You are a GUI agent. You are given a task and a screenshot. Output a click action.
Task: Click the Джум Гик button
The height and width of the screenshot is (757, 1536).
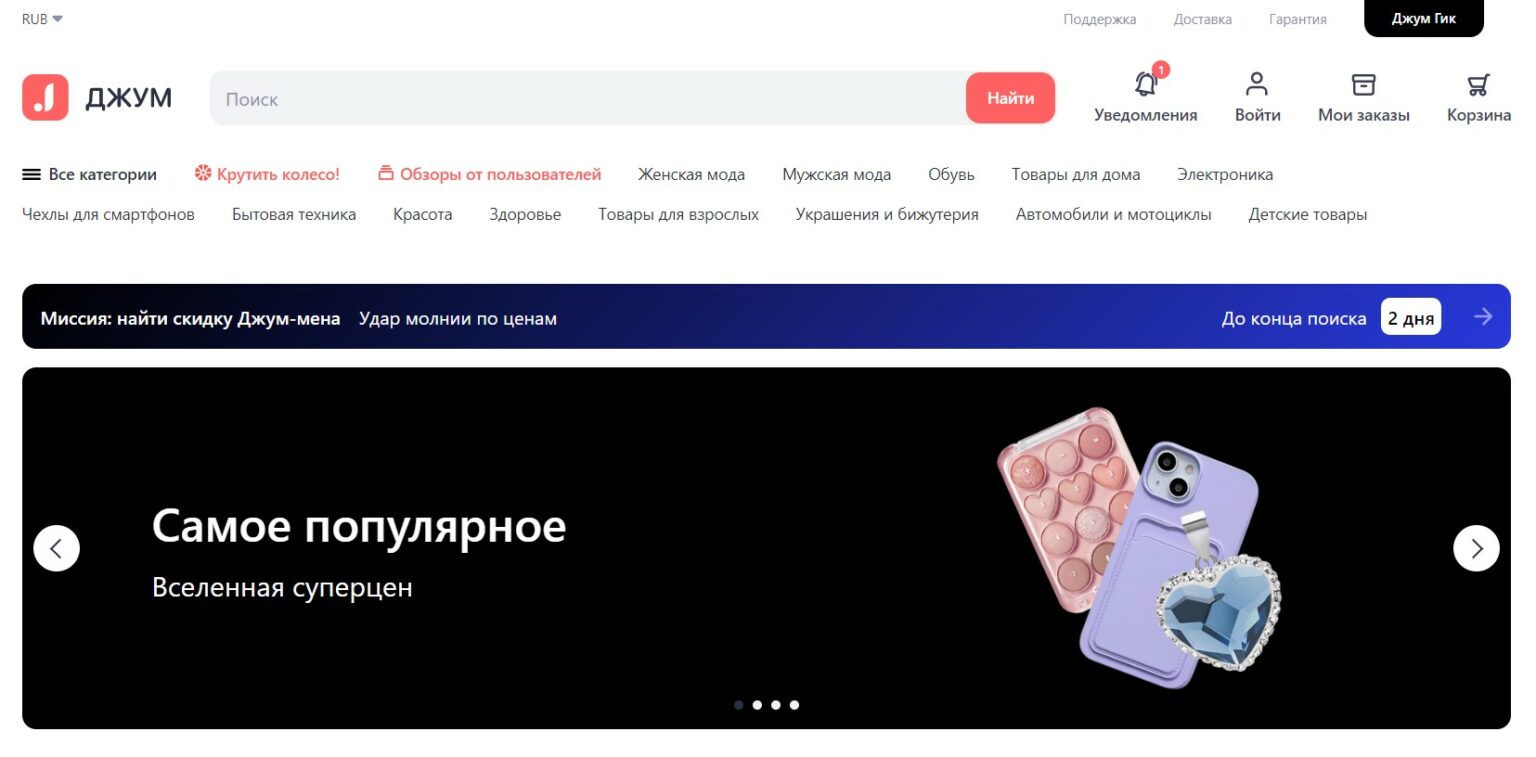pos(1424,19)
